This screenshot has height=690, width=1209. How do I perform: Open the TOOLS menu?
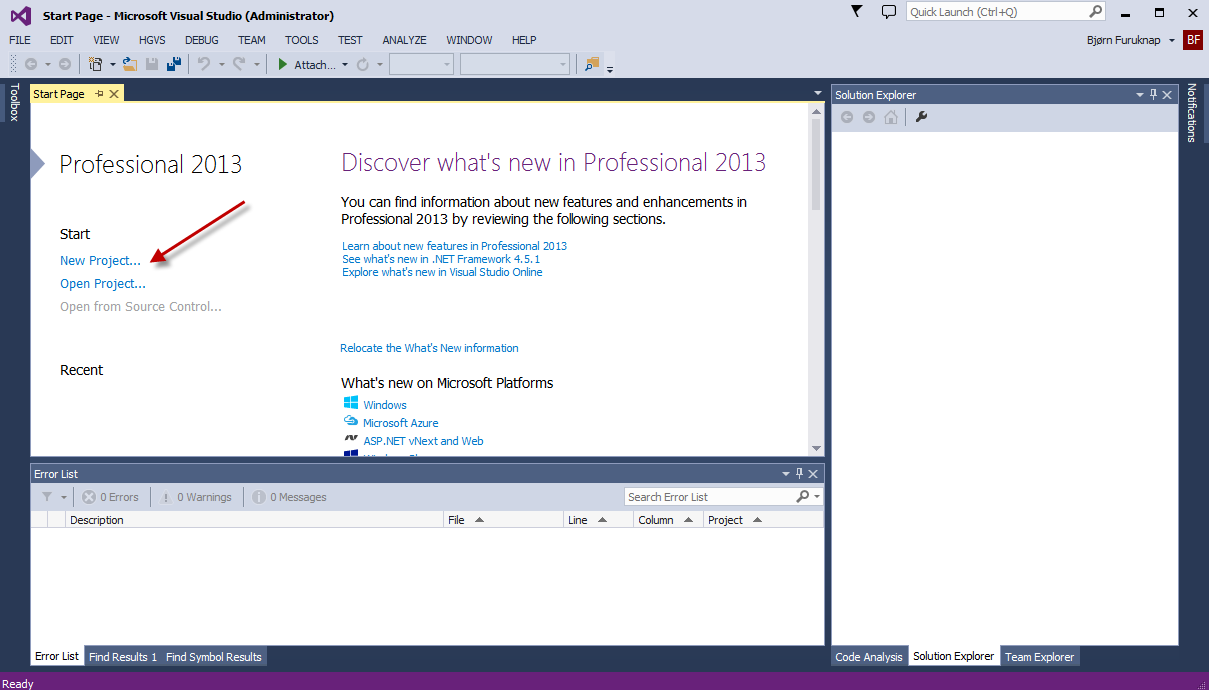tap(301, 40)
